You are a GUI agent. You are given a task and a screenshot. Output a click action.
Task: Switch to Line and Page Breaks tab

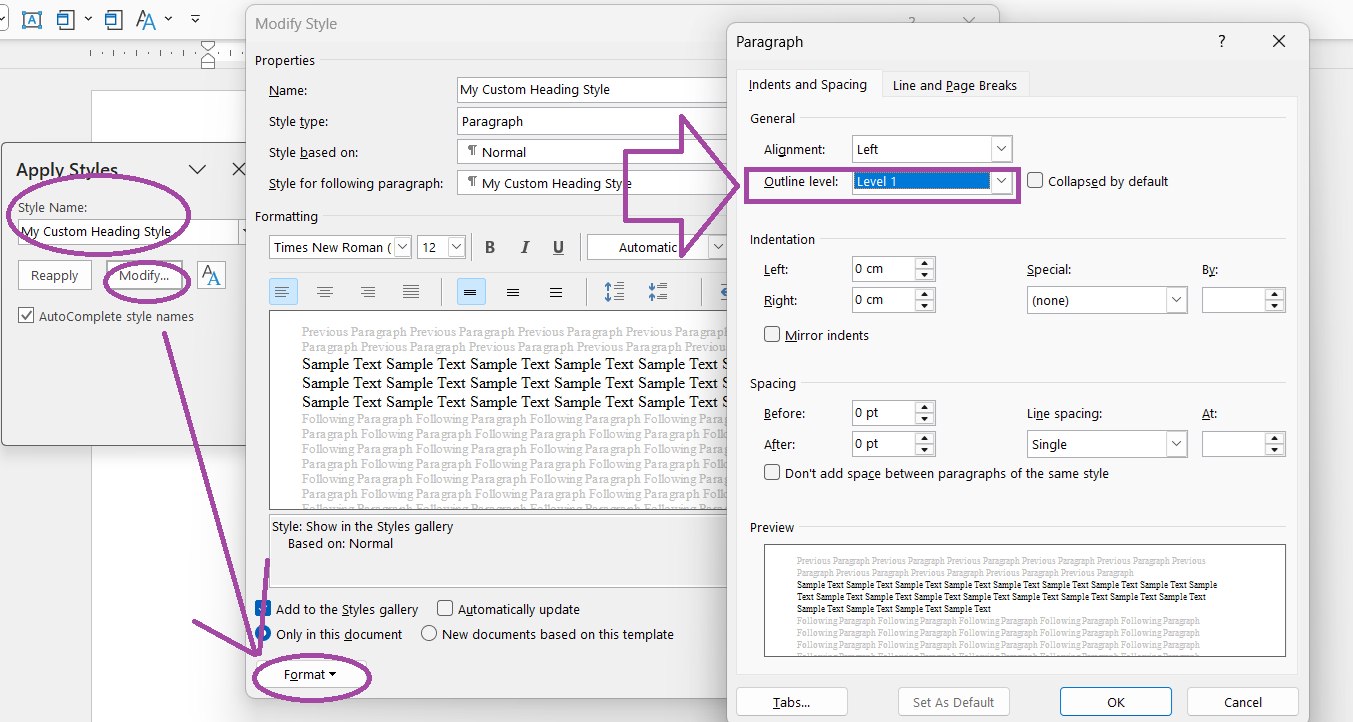[954, 84]
